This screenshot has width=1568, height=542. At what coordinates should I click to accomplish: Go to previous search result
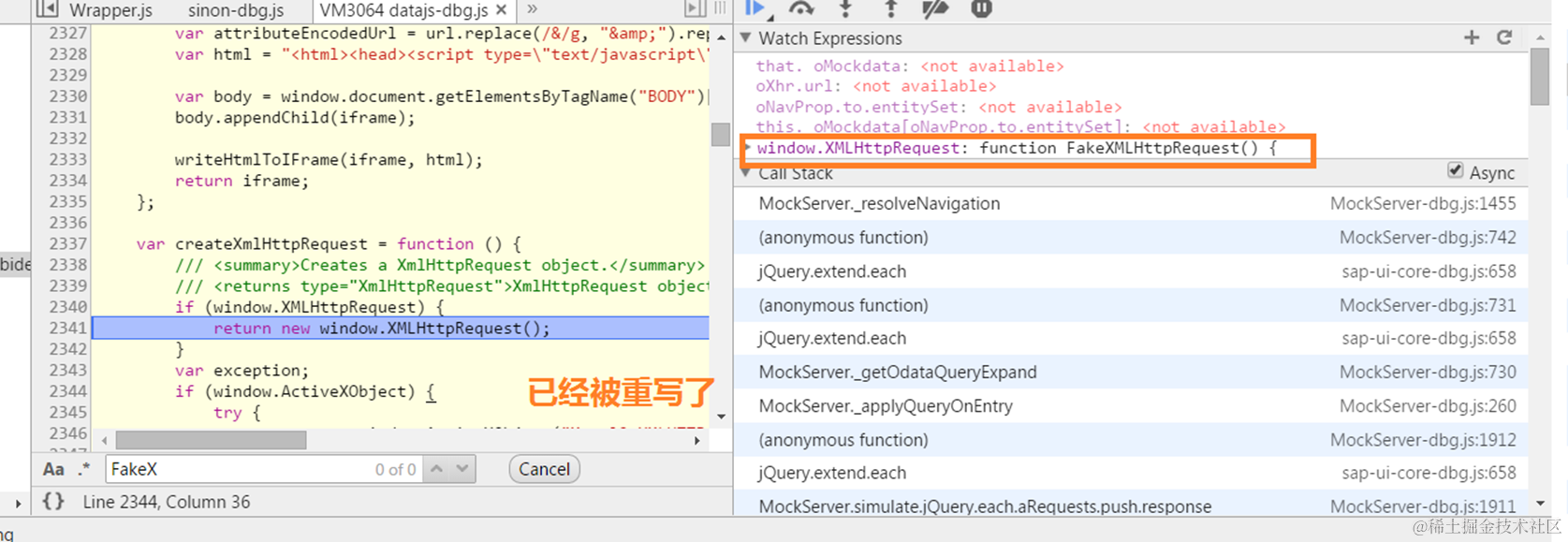click(437, 469)
